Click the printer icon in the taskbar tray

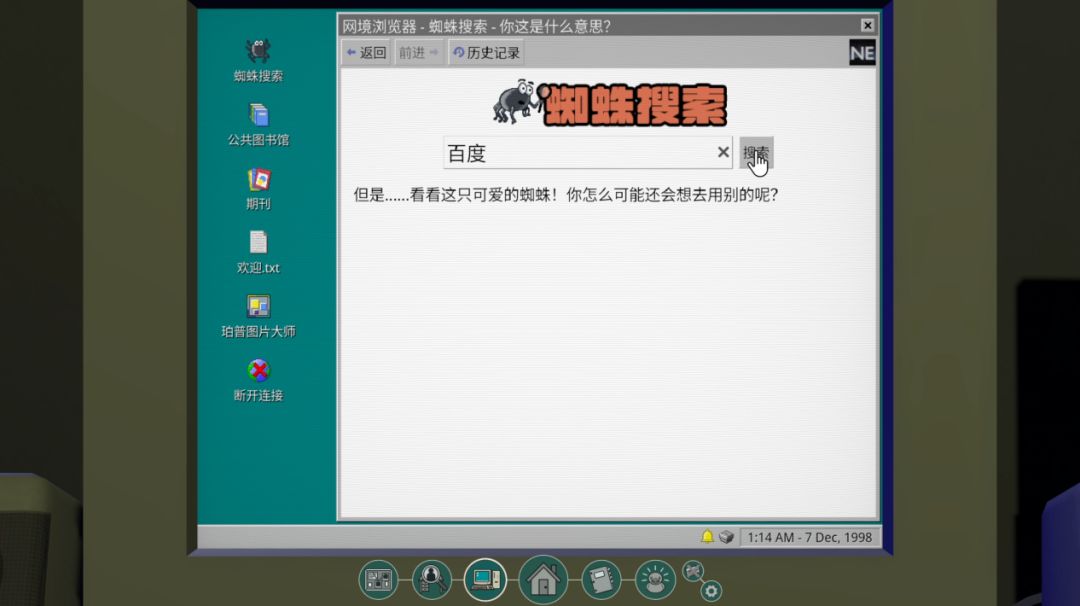(x=727, y=536)
